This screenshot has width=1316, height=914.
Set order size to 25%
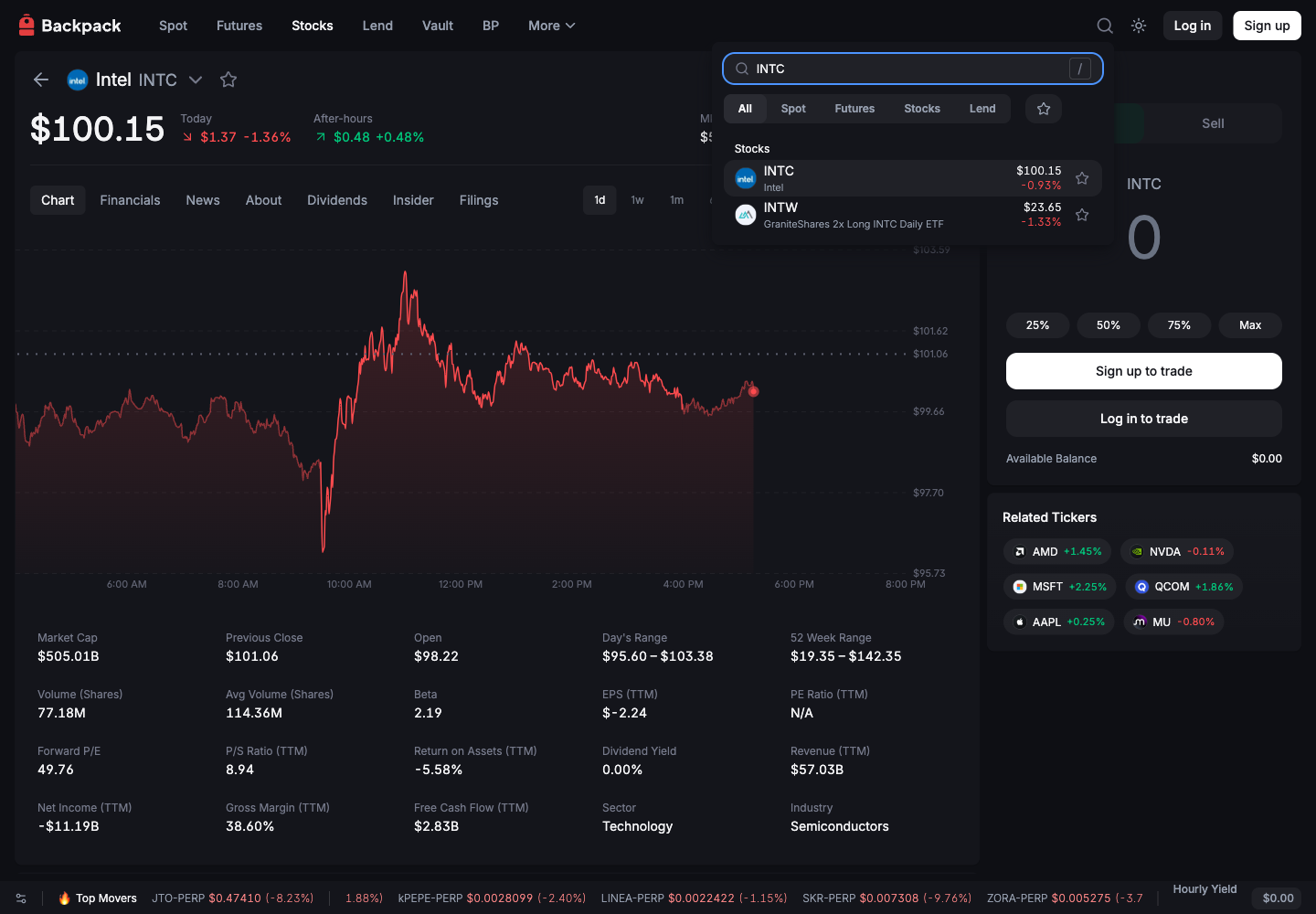(x=1038, y=325)
